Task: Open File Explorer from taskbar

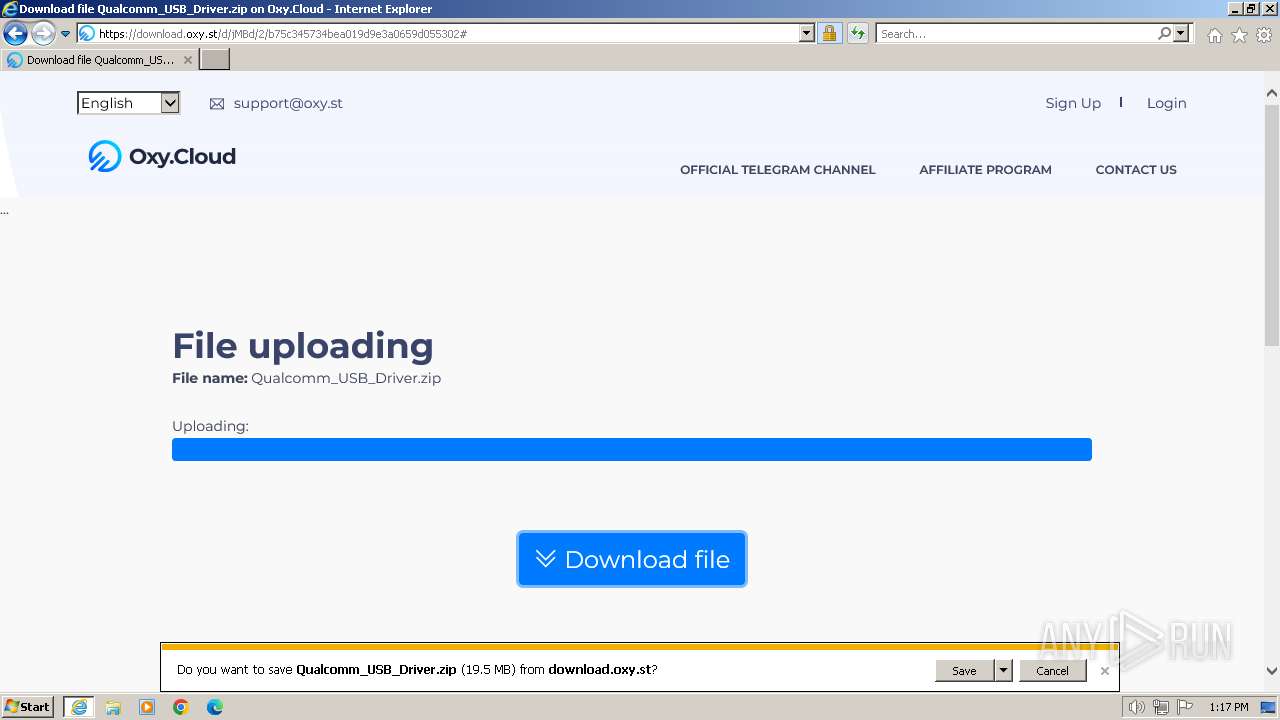Action: point(113,707)
